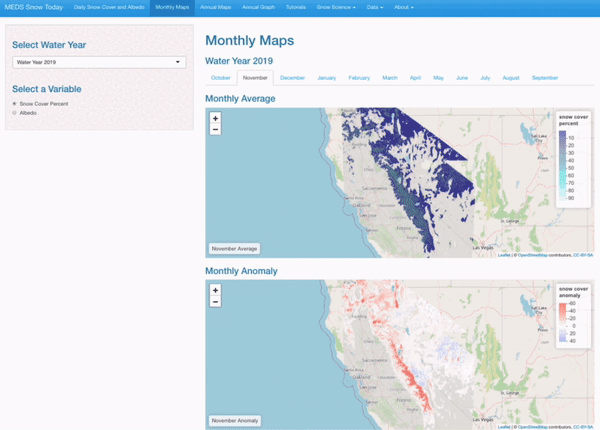Viewport: 600px width, 430px height.
Task: Select the Albedo variable option
Action: 15,113
